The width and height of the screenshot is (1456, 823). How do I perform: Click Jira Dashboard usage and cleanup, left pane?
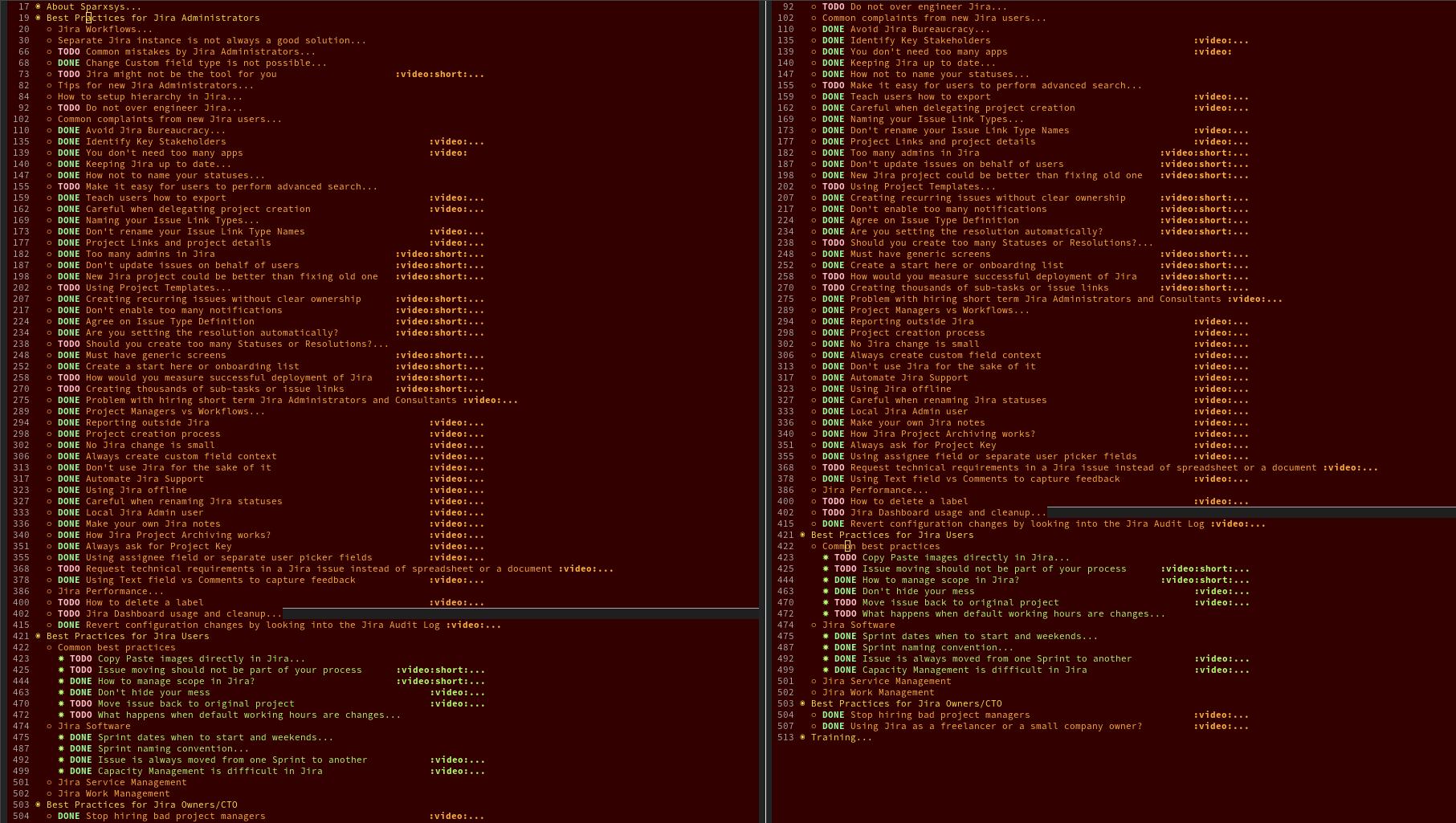coord(184,613)
